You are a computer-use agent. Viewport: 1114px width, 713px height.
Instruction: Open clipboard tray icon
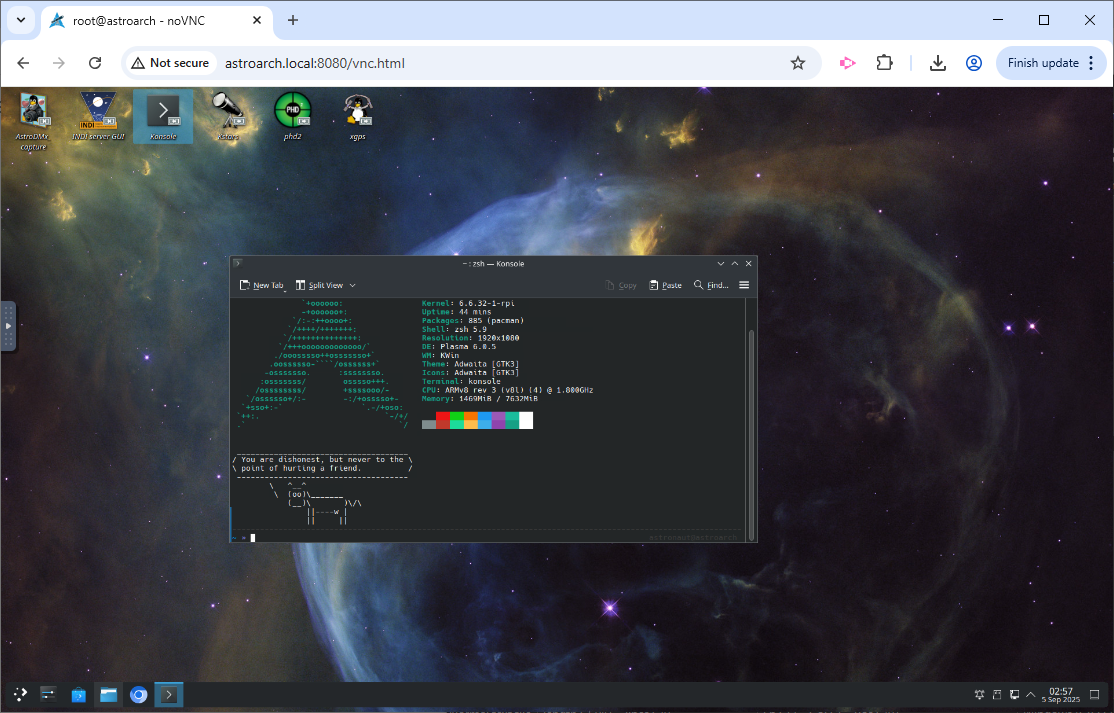(x=997, y=694)
